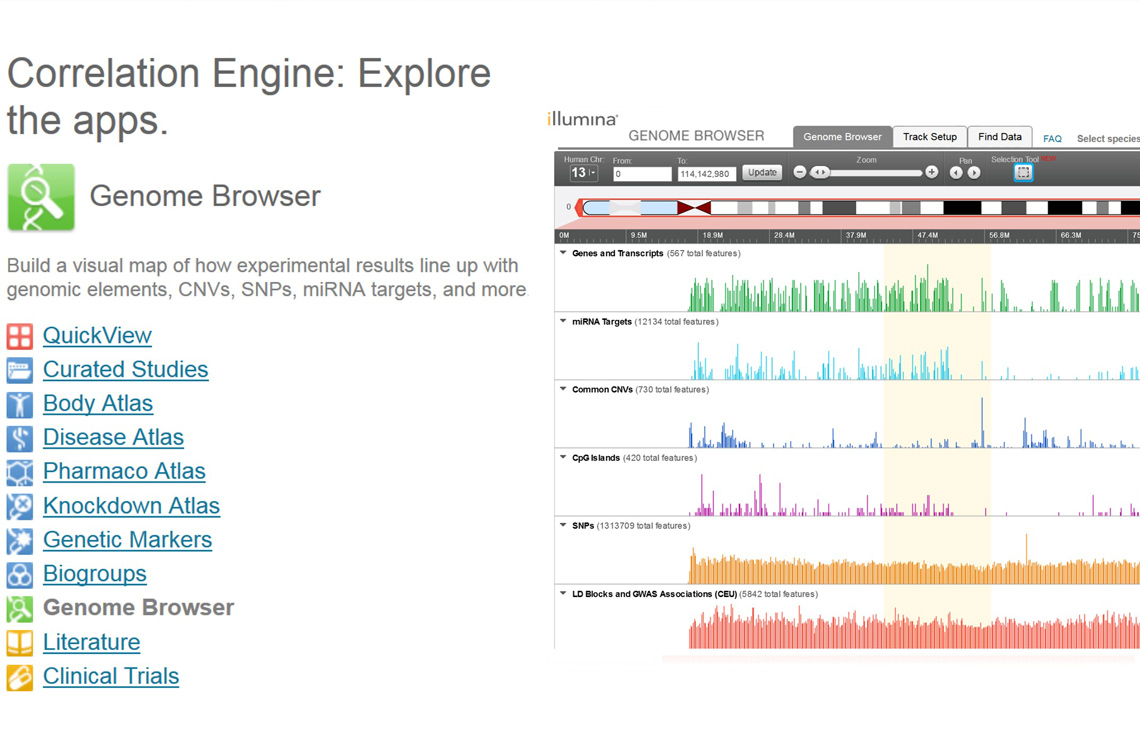The width and height of the screenshot is (1140, 736).
Task: Click the Update button
Action: tap(761, 172)
